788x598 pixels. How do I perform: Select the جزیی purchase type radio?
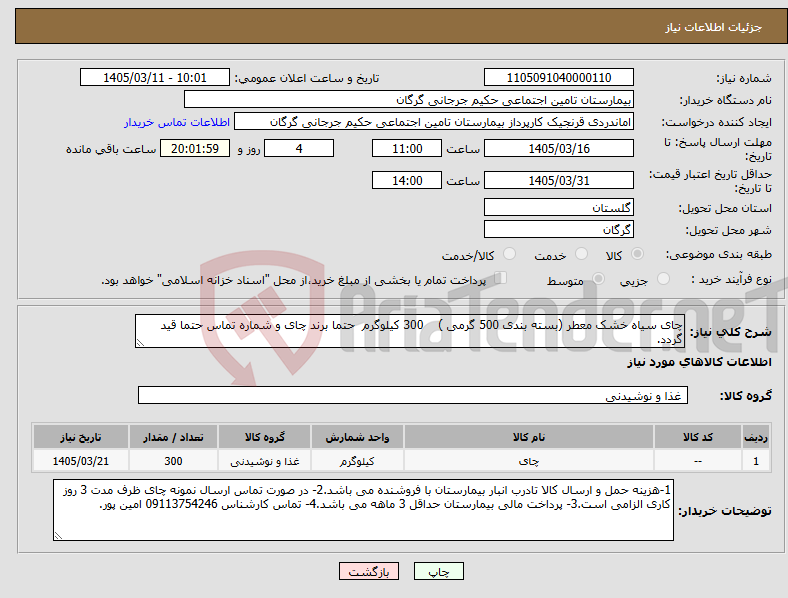click(663, 278)
